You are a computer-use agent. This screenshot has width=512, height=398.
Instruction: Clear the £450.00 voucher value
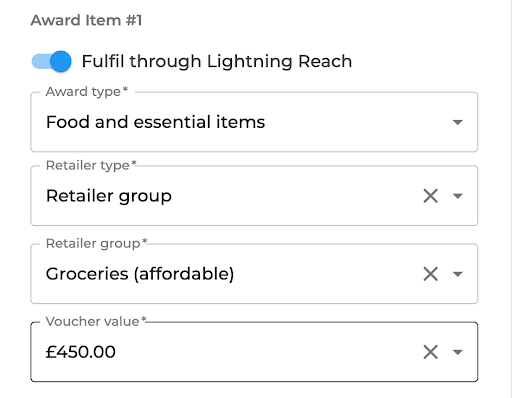pos(430,352)
